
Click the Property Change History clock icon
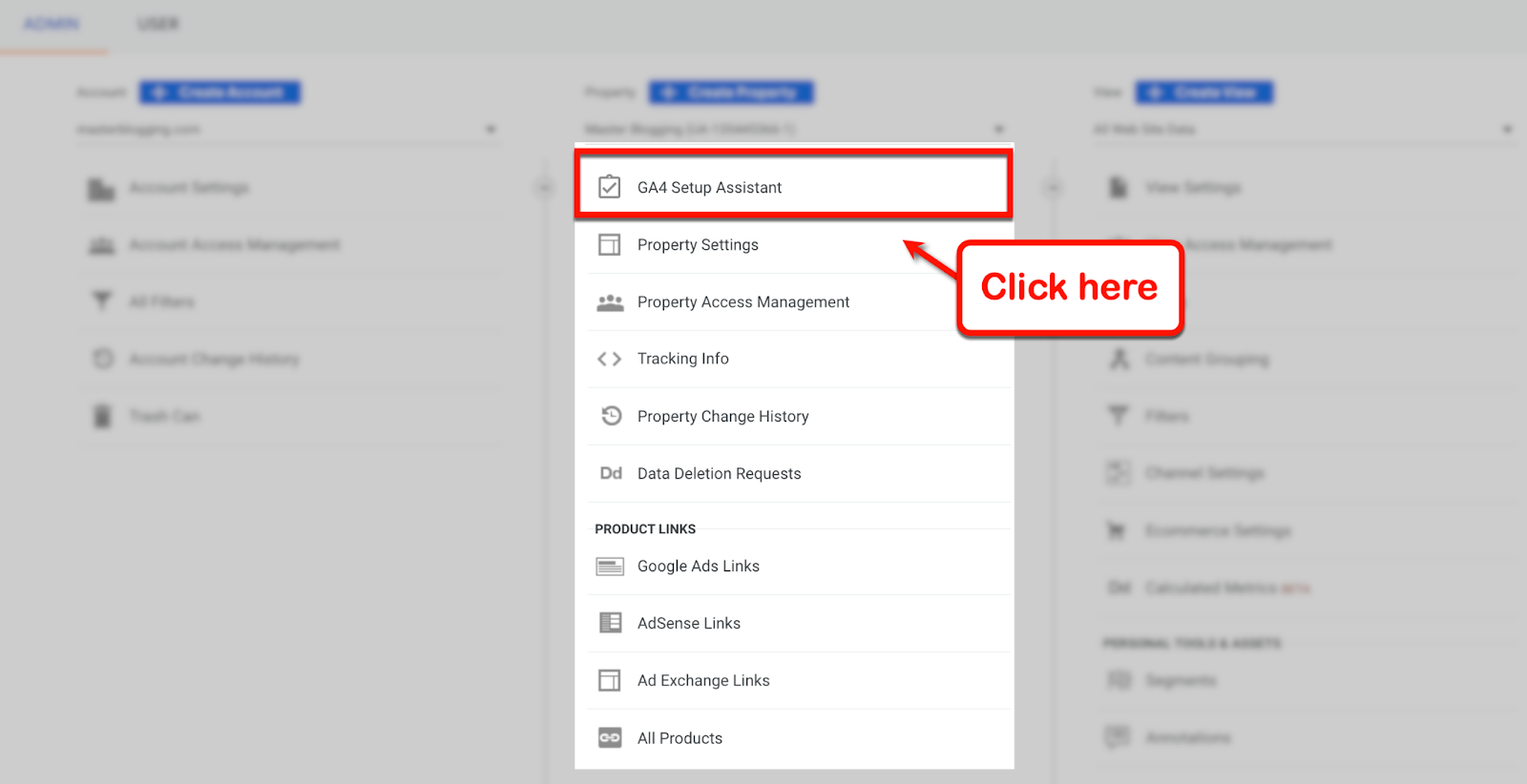[611, 416]
